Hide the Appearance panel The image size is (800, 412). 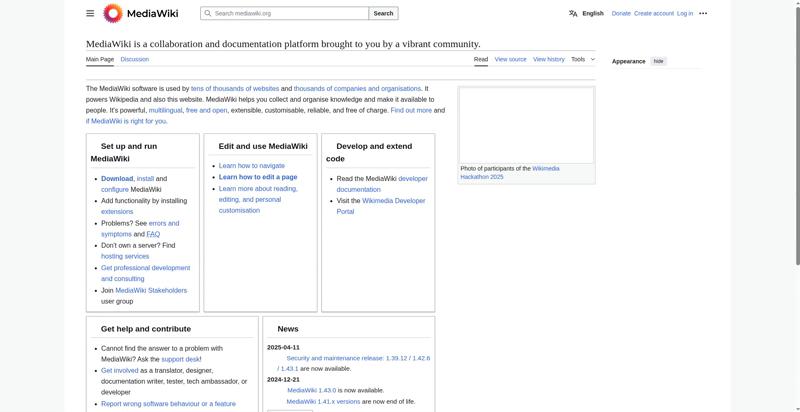tap(659, 61)
